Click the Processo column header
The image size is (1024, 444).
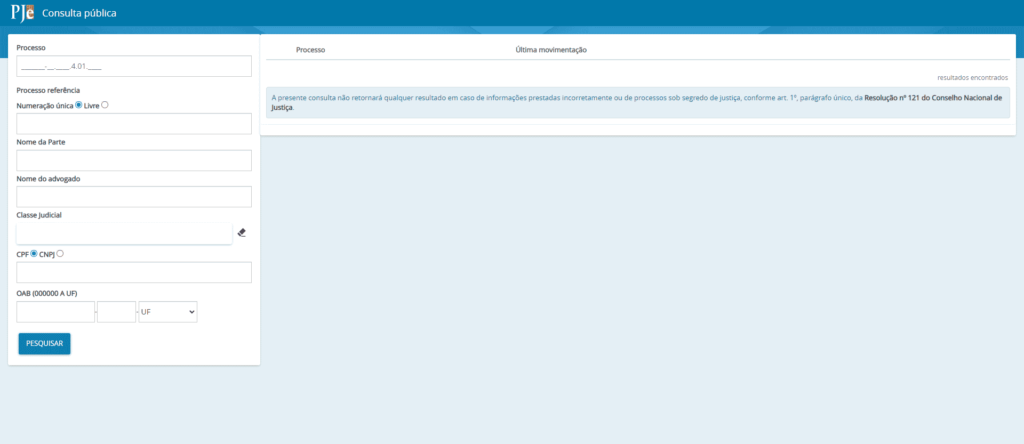(310, 49)
